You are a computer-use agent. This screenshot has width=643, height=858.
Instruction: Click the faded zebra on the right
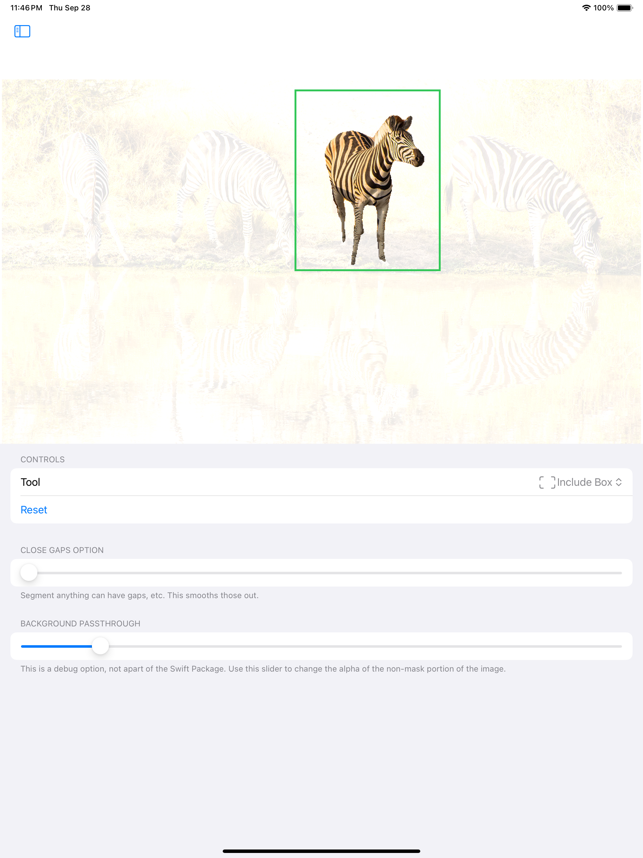click(x=525, y=200)
